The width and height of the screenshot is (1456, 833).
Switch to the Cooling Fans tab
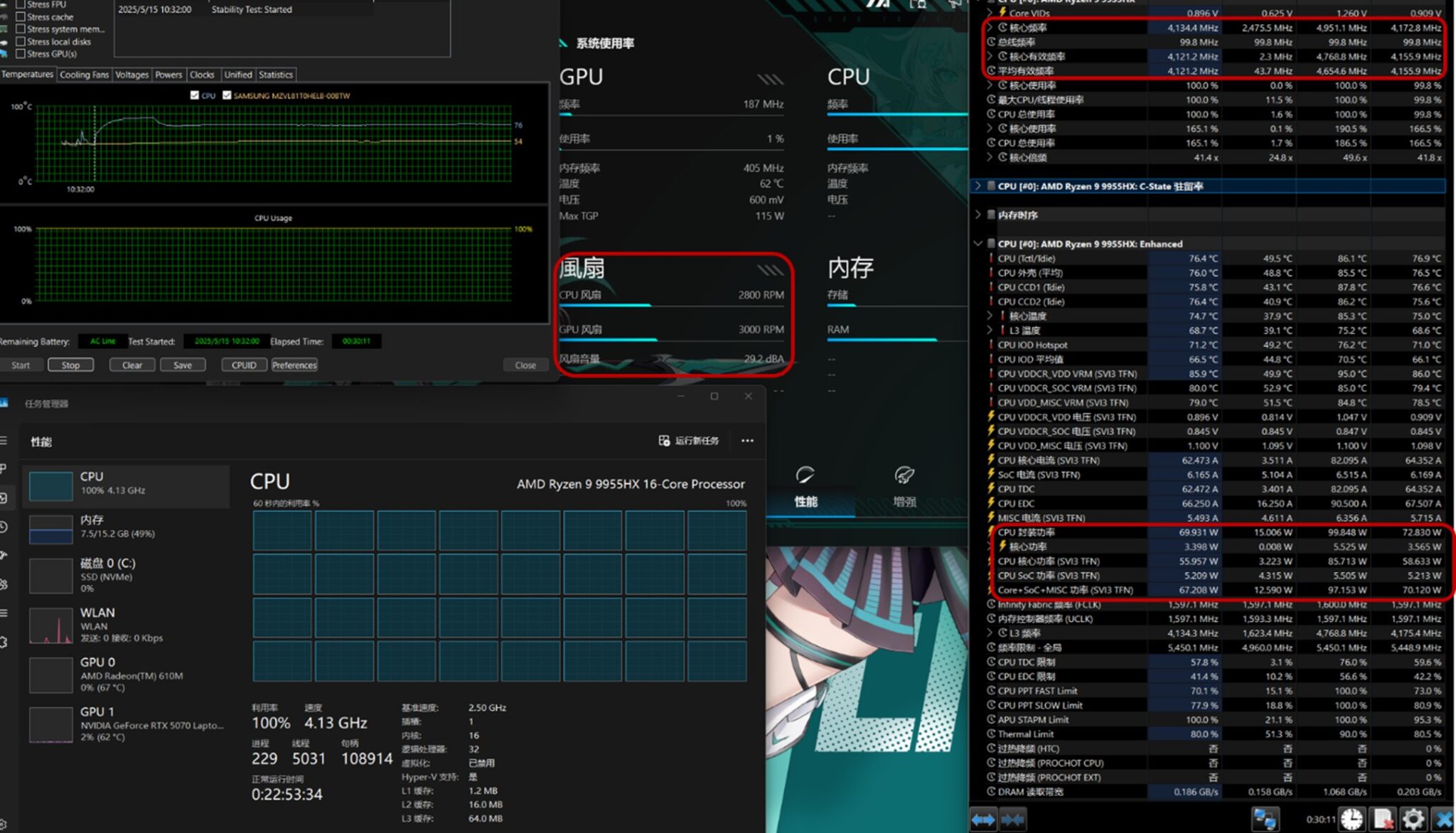84,75
